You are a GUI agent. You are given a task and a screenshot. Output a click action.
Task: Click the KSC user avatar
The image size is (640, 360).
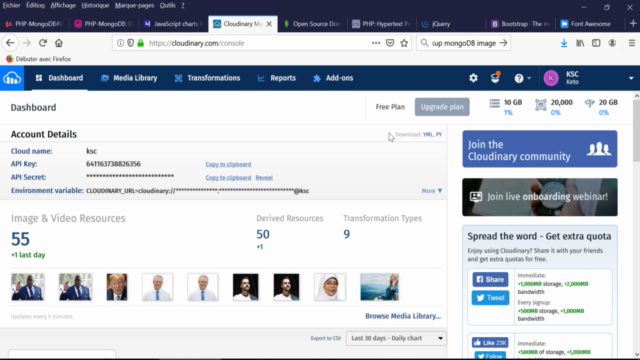click(551, 78)
